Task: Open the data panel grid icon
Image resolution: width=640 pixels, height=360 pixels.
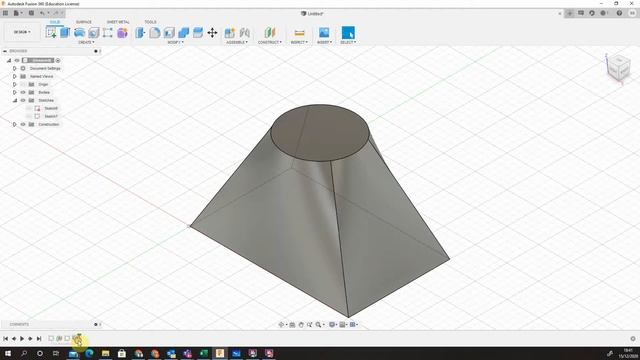Action: pyautogui.click(x=5, y=13)
